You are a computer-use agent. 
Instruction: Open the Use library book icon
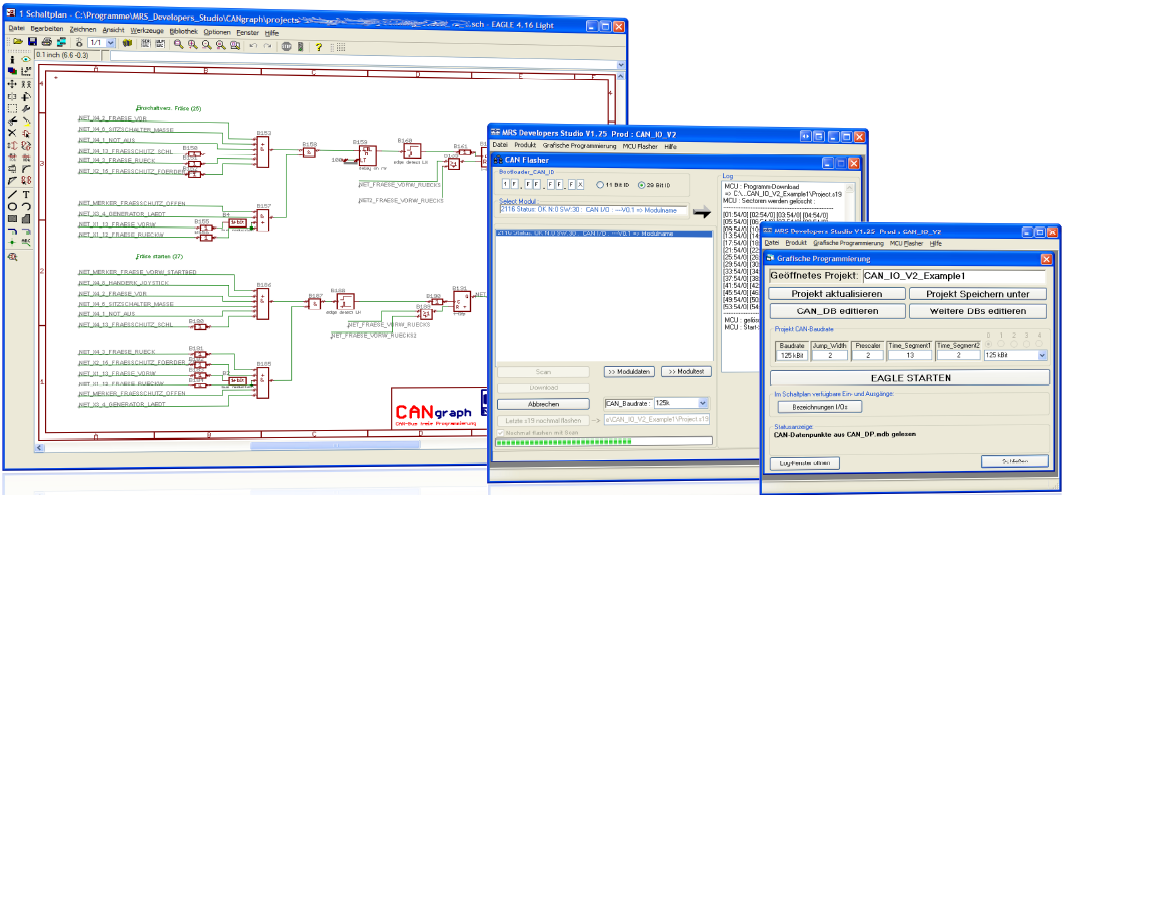click(127, 43)
